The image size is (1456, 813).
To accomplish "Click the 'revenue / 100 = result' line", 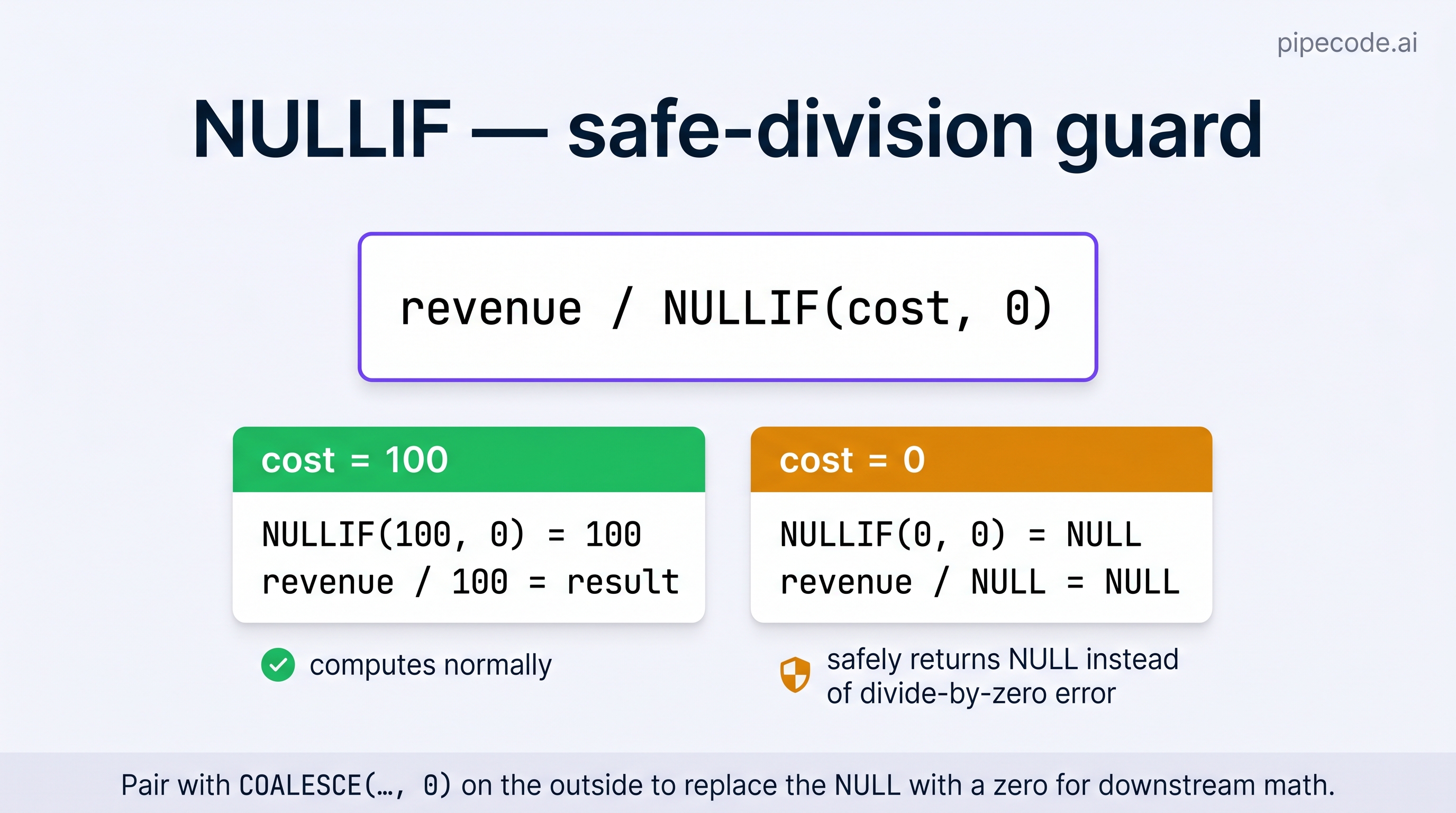I will pos(470,582).
